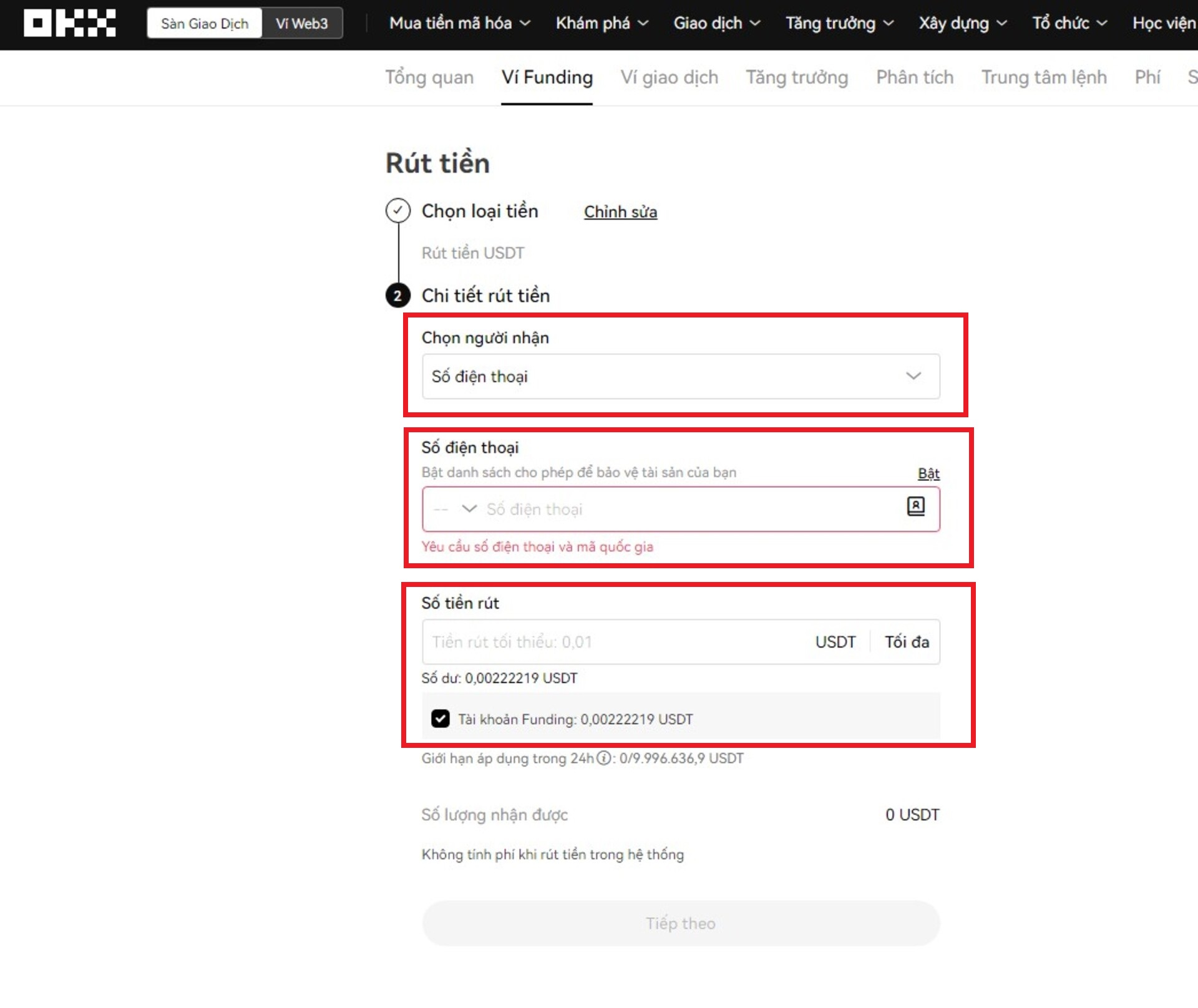Viewport: 1198px width, 1008px height.
Task: Expand the Khám phá menu
Action: point(602,23)
